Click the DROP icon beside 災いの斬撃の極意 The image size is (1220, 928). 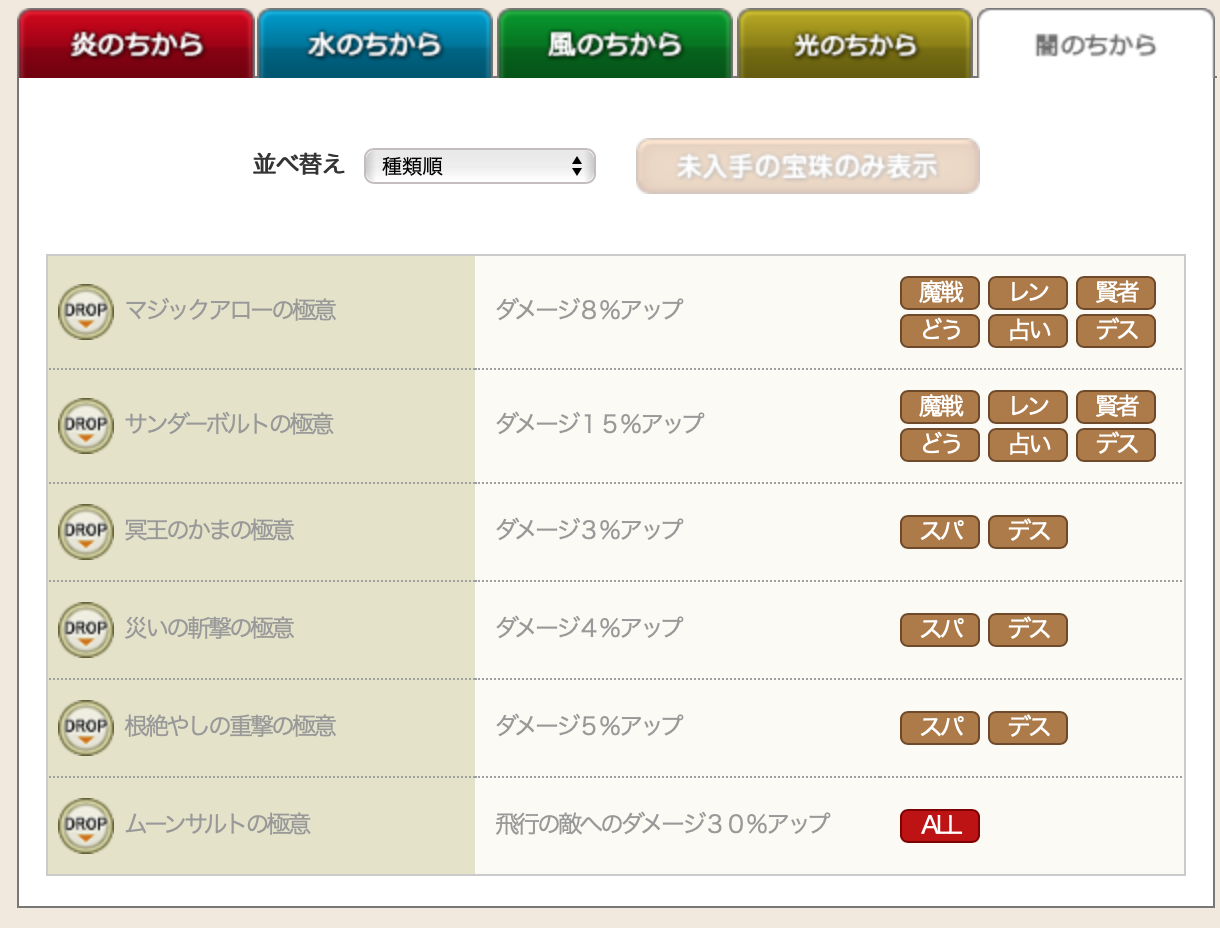85,630
